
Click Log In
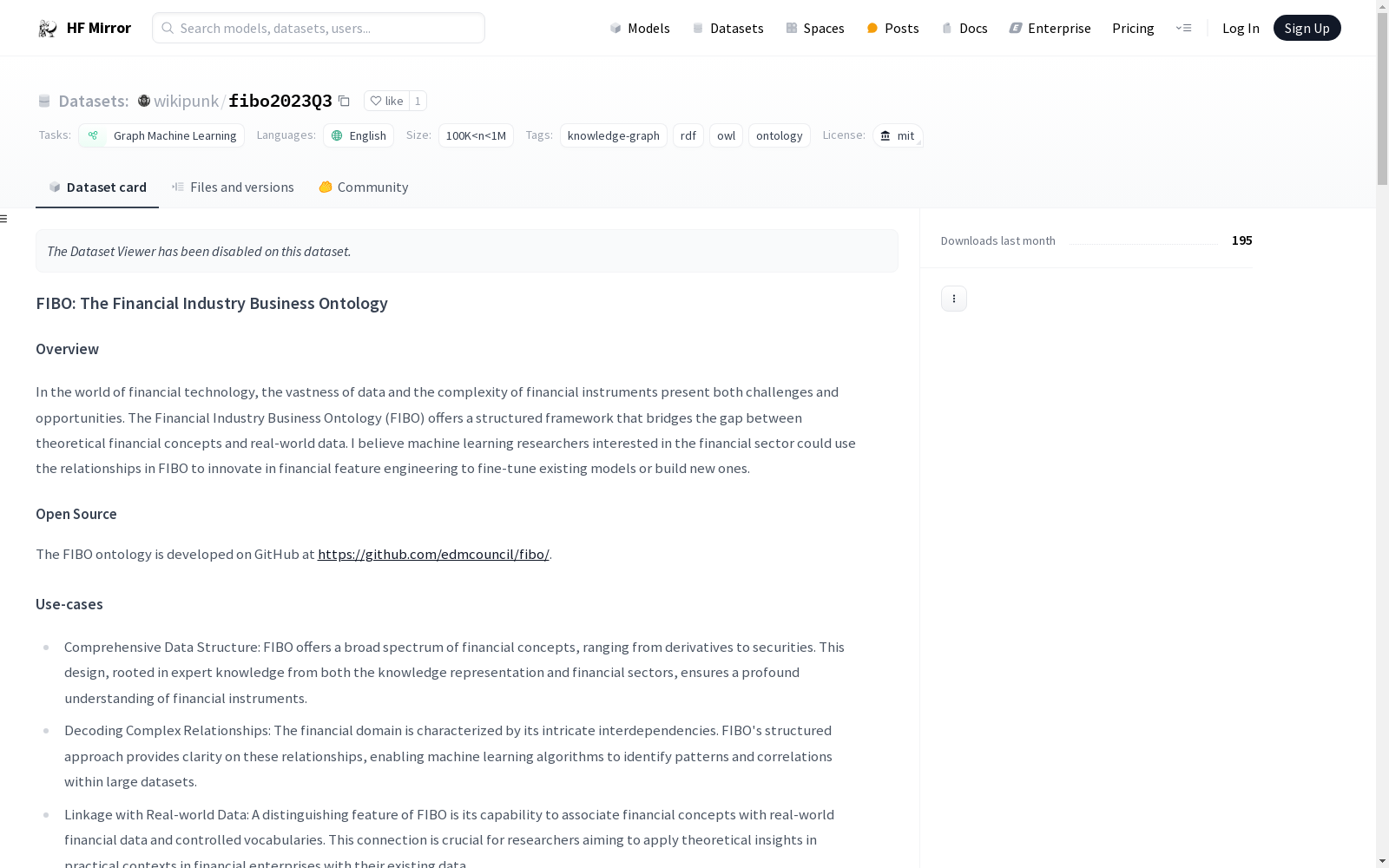click(x=1241, y=28)
